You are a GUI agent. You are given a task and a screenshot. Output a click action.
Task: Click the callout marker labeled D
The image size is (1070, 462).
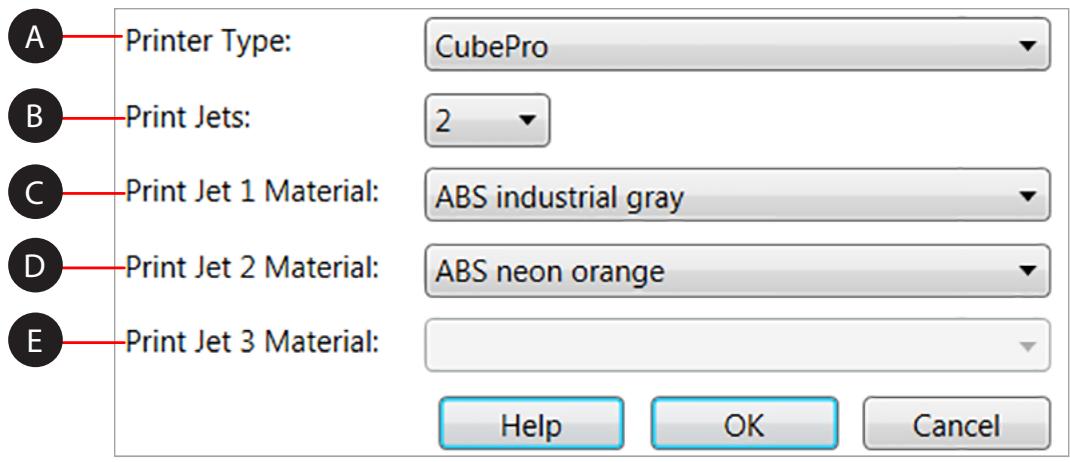[x=36, y=267]
